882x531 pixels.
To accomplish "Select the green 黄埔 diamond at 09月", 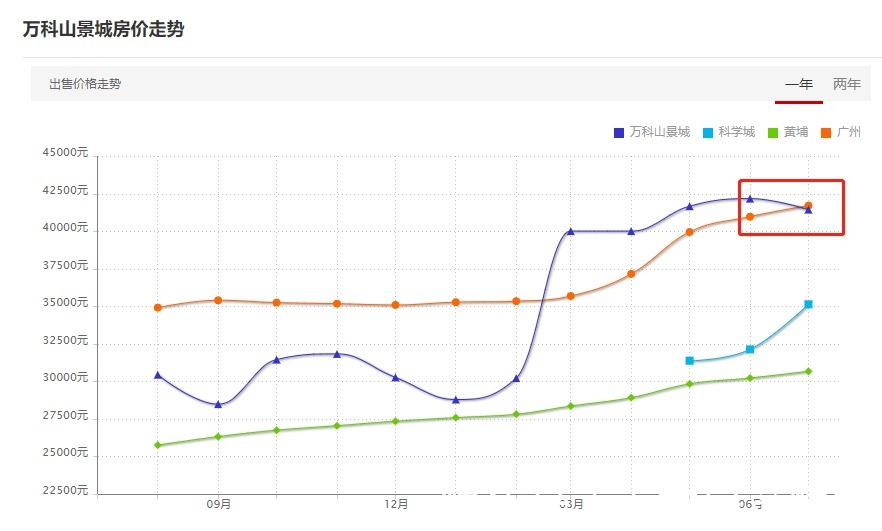I will pos(218,436).
